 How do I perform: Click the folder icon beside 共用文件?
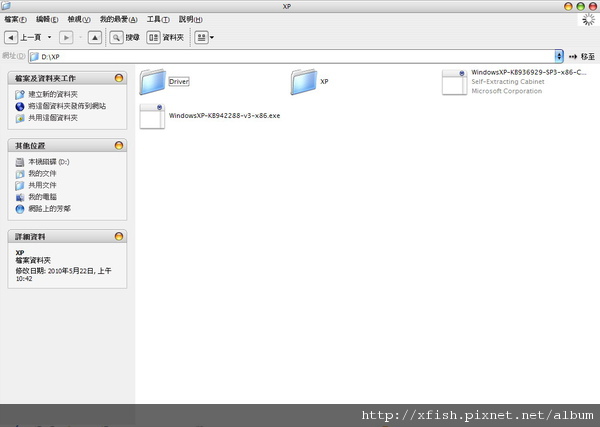pyautogui.click(x=20, y=186)
